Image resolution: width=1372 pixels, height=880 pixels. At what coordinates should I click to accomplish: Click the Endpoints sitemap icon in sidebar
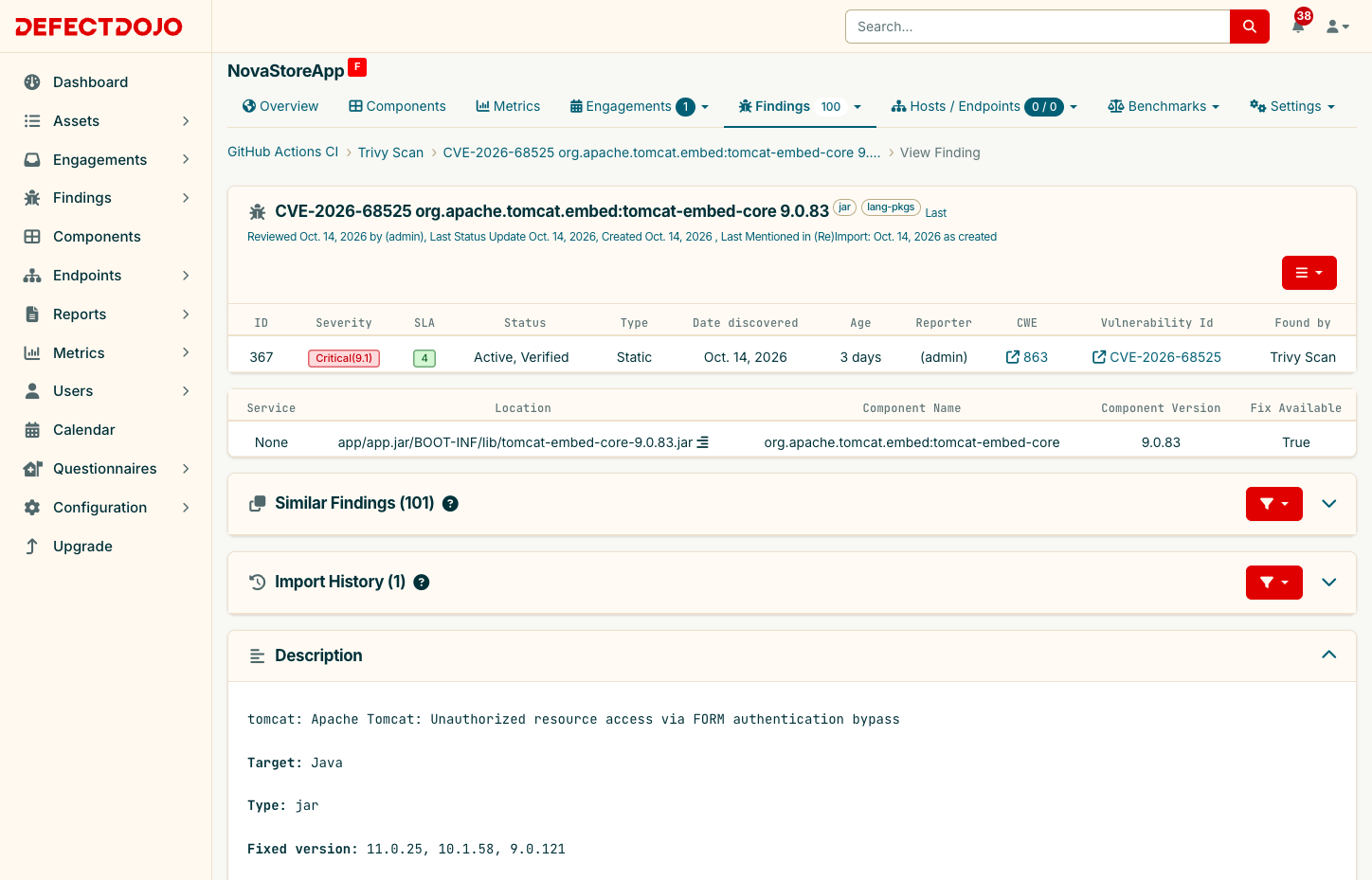coord(32,276)
